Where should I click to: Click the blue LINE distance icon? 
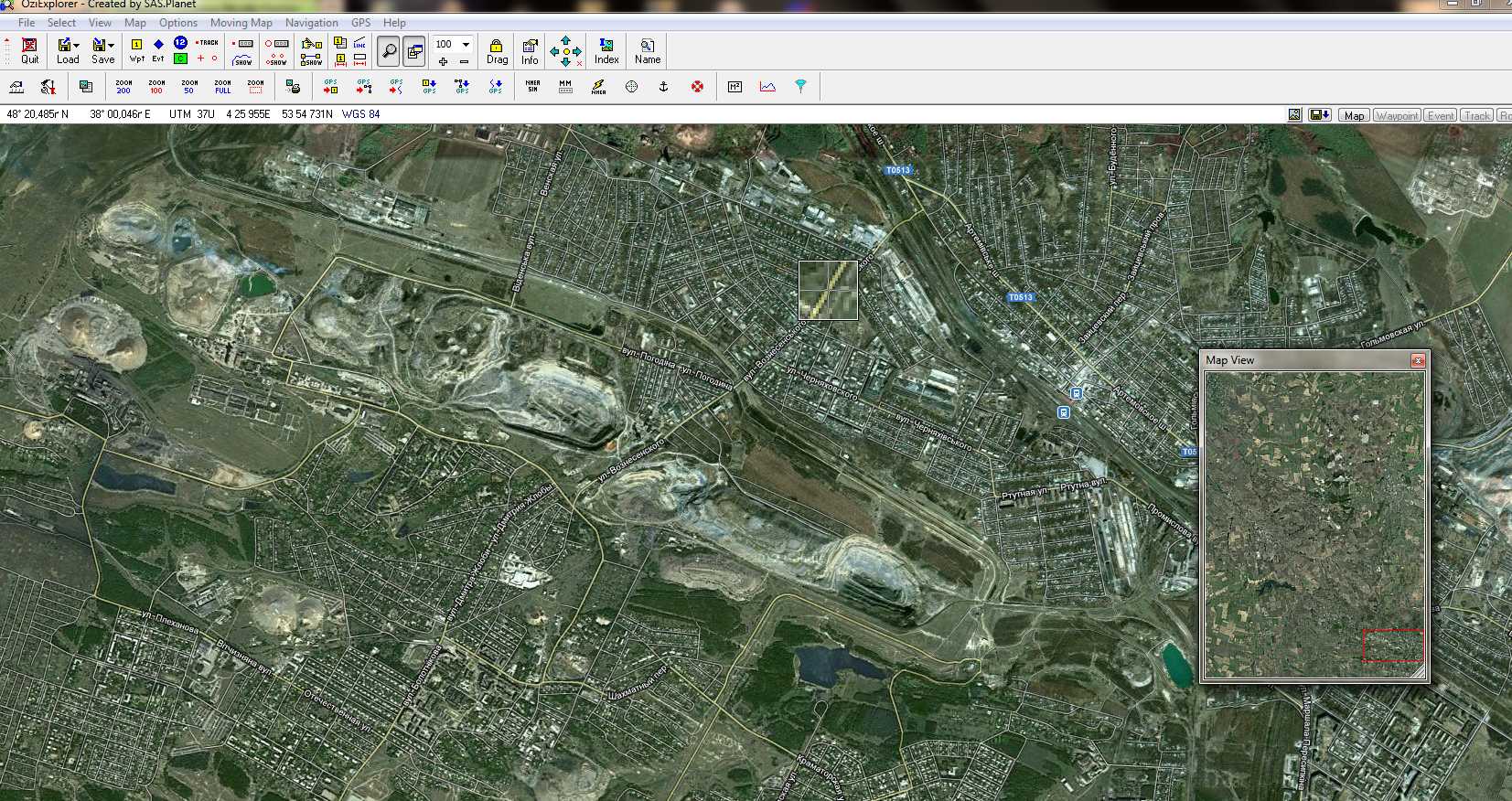click(360, 43)
